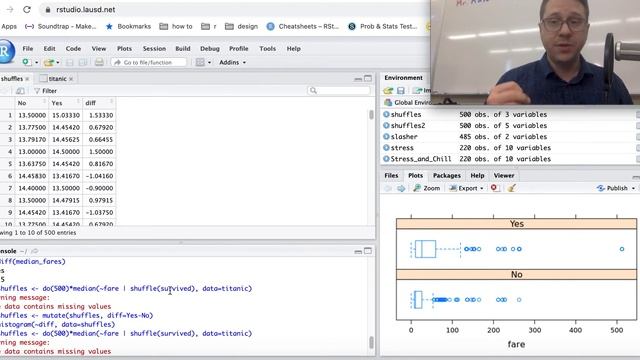Image resolution: width=640 pixels, height=360 pixels.
Task: Click the next plot arrow
Action: point(401,188)
